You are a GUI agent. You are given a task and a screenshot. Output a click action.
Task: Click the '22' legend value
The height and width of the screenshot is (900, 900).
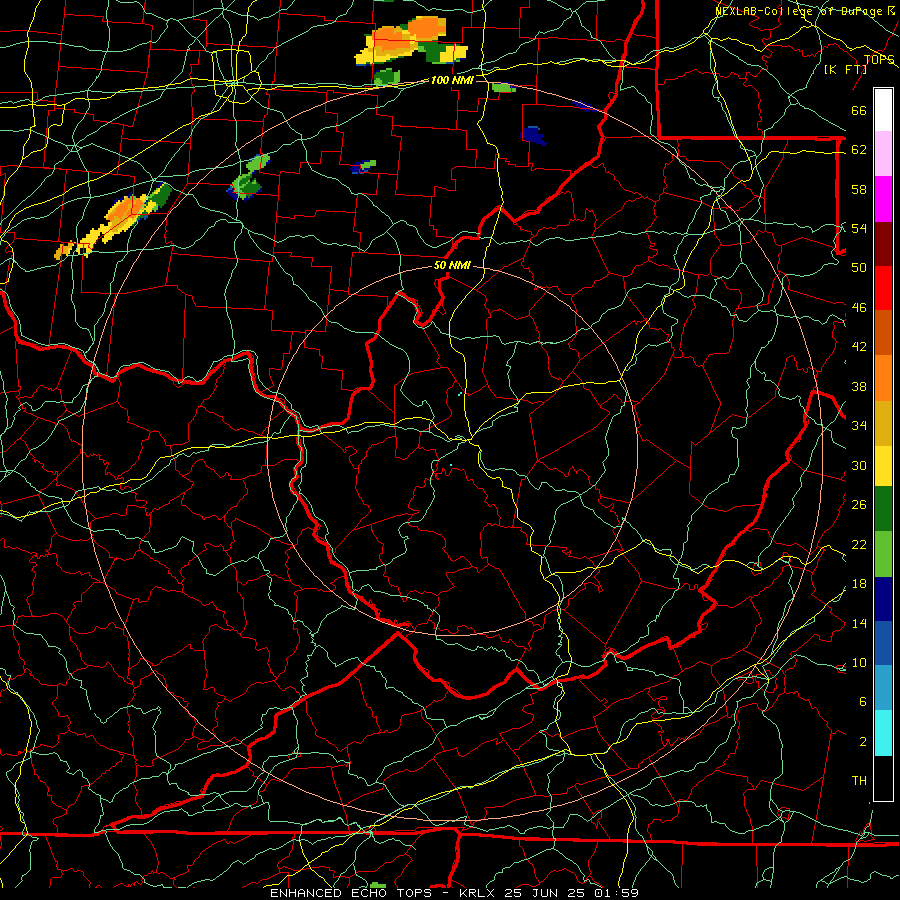pos(859,544)
